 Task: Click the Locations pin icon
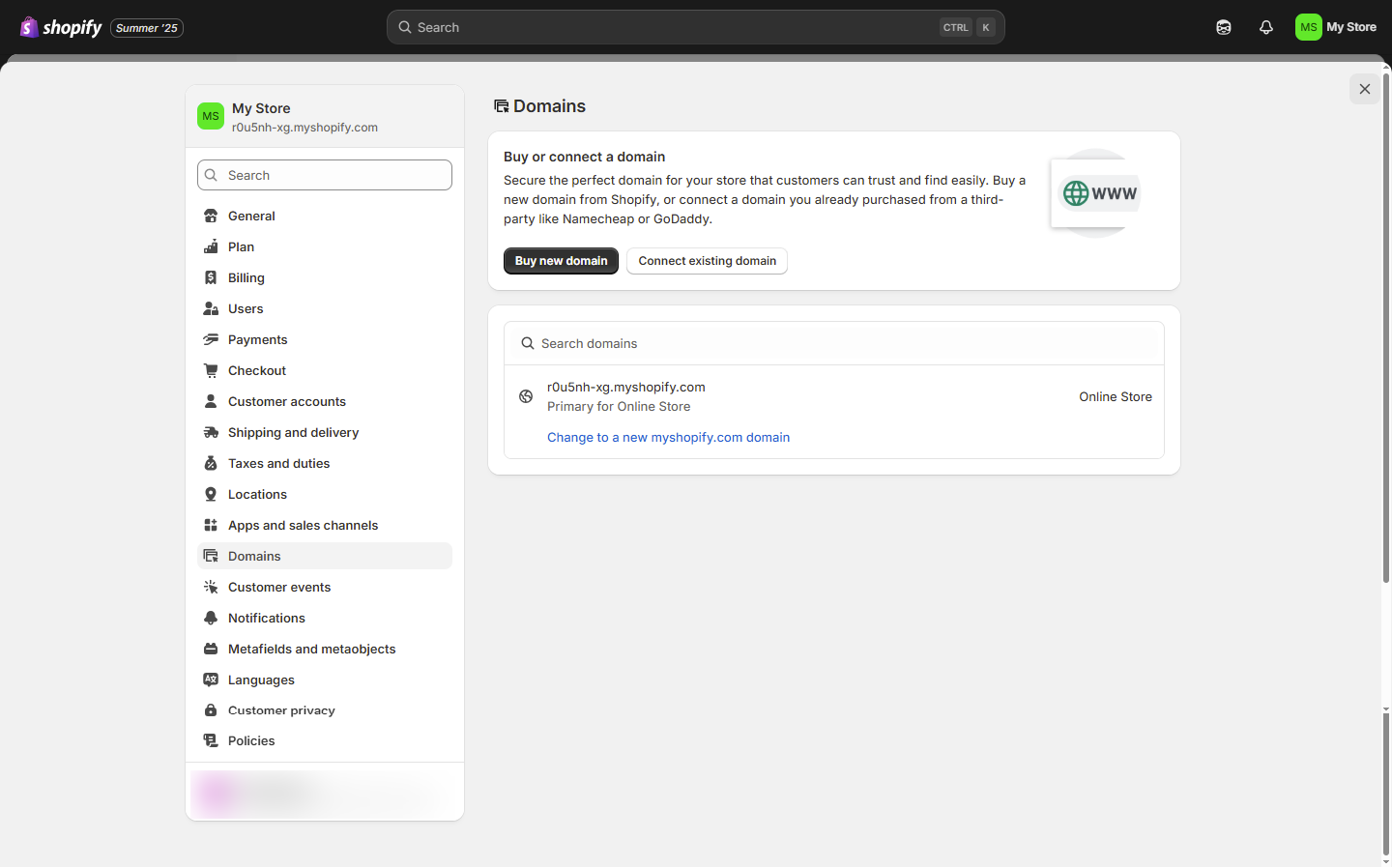(211, 494)
